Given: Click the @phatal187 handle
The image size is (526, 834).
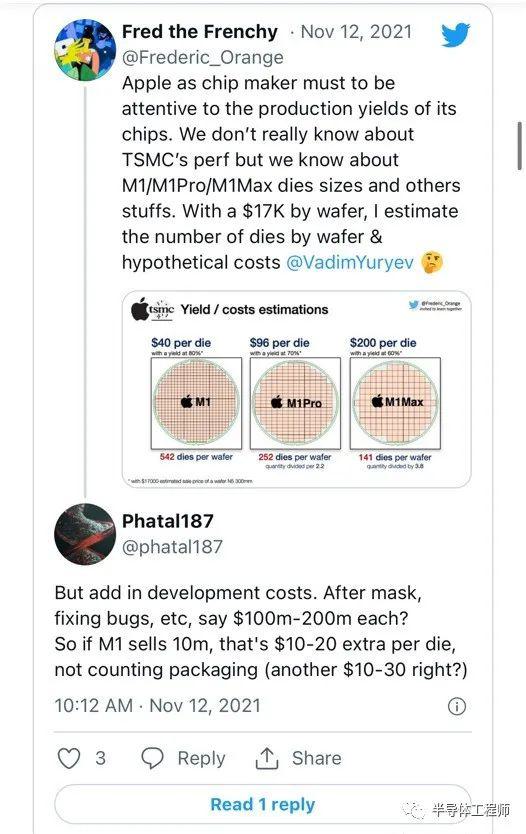Looking at the screenshot, I should coord(172,547).
